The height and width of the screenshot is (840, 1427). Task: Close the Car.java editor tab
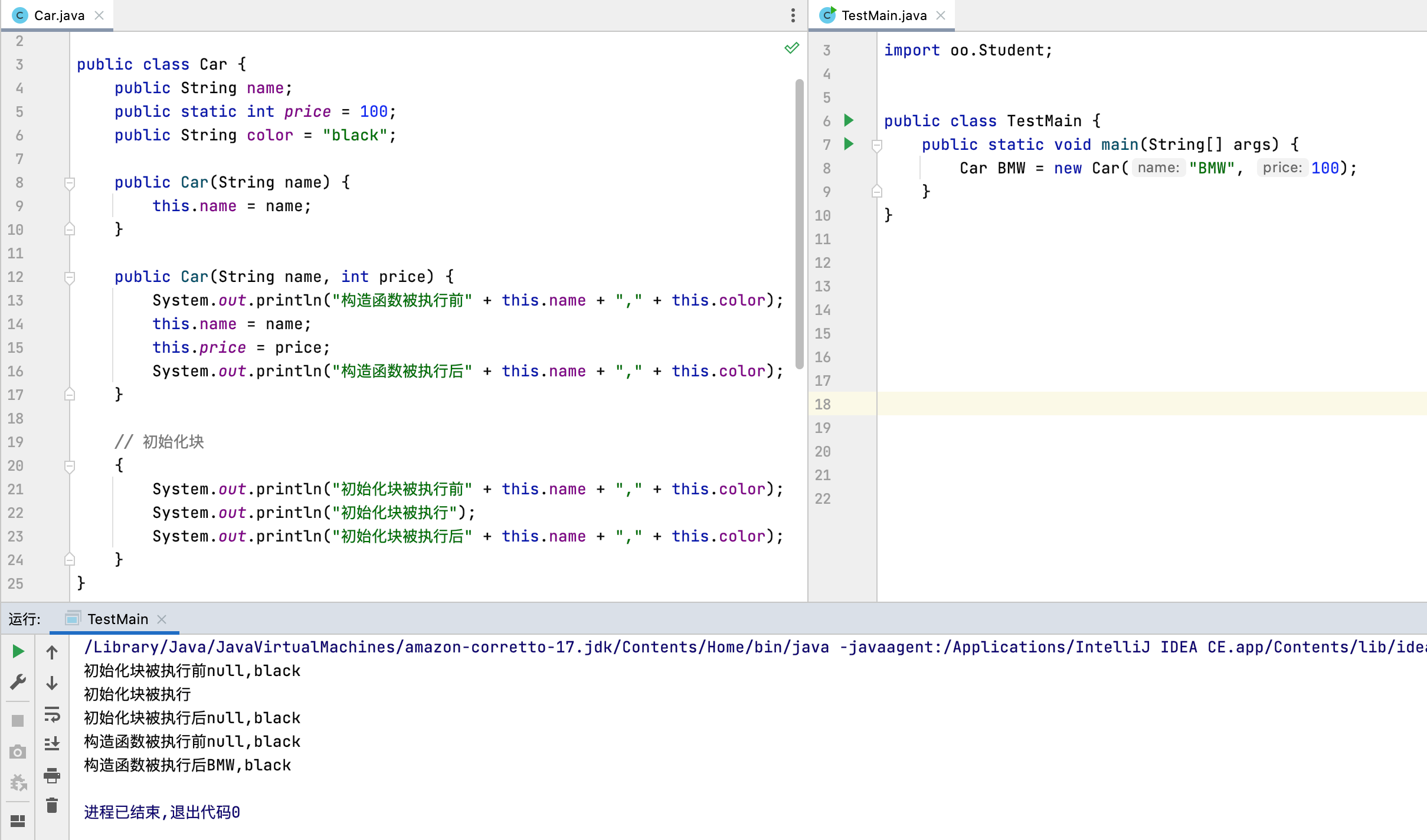99,15
